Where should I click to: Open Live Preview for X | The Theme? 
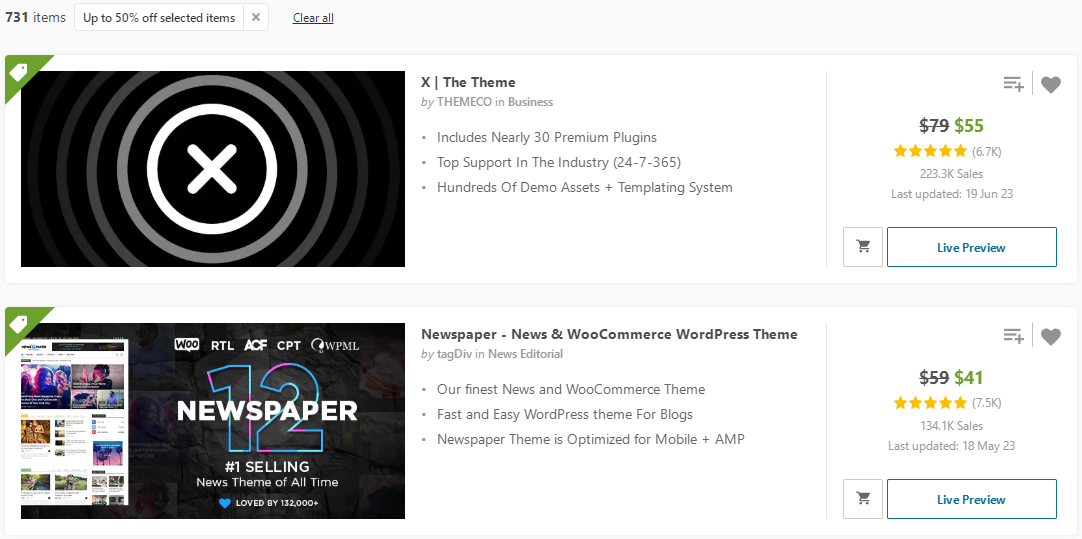[972, 246]
